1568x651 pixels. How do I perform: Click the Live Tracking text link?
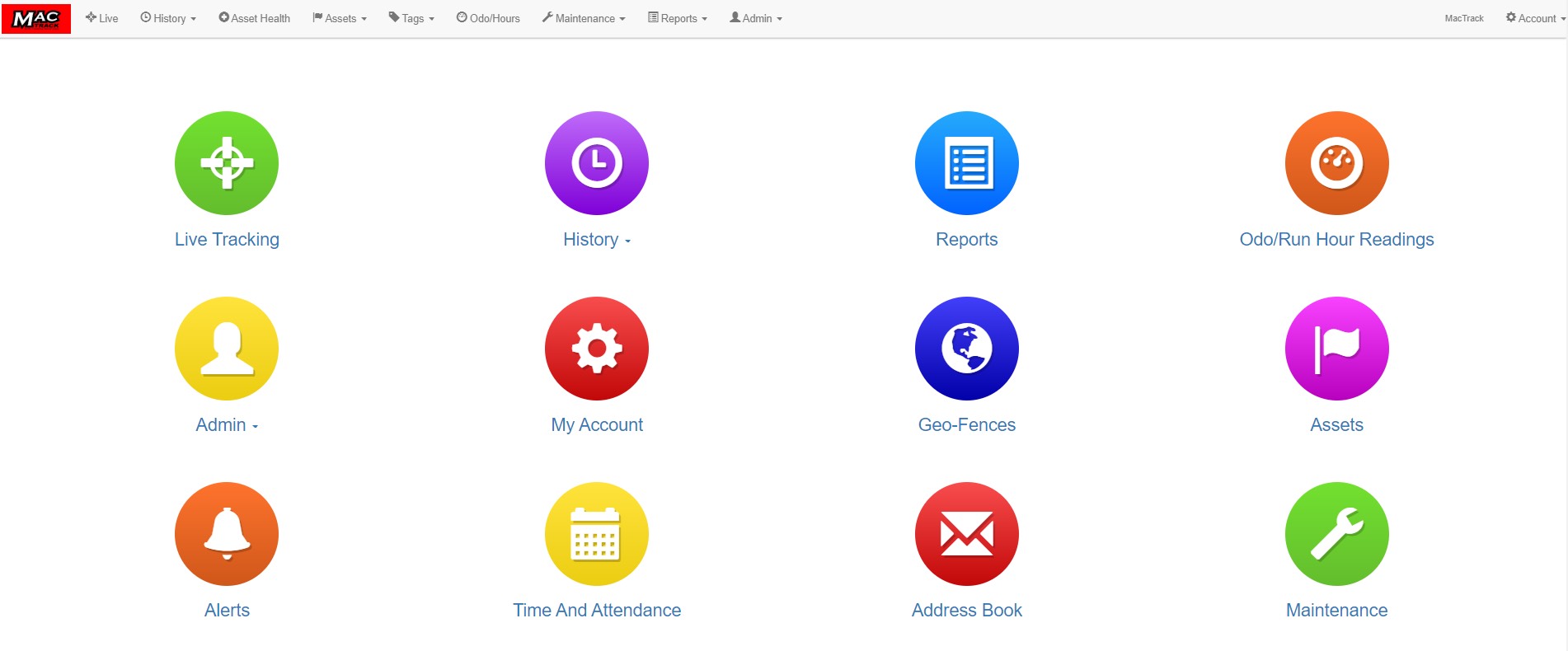pos(227,240)
